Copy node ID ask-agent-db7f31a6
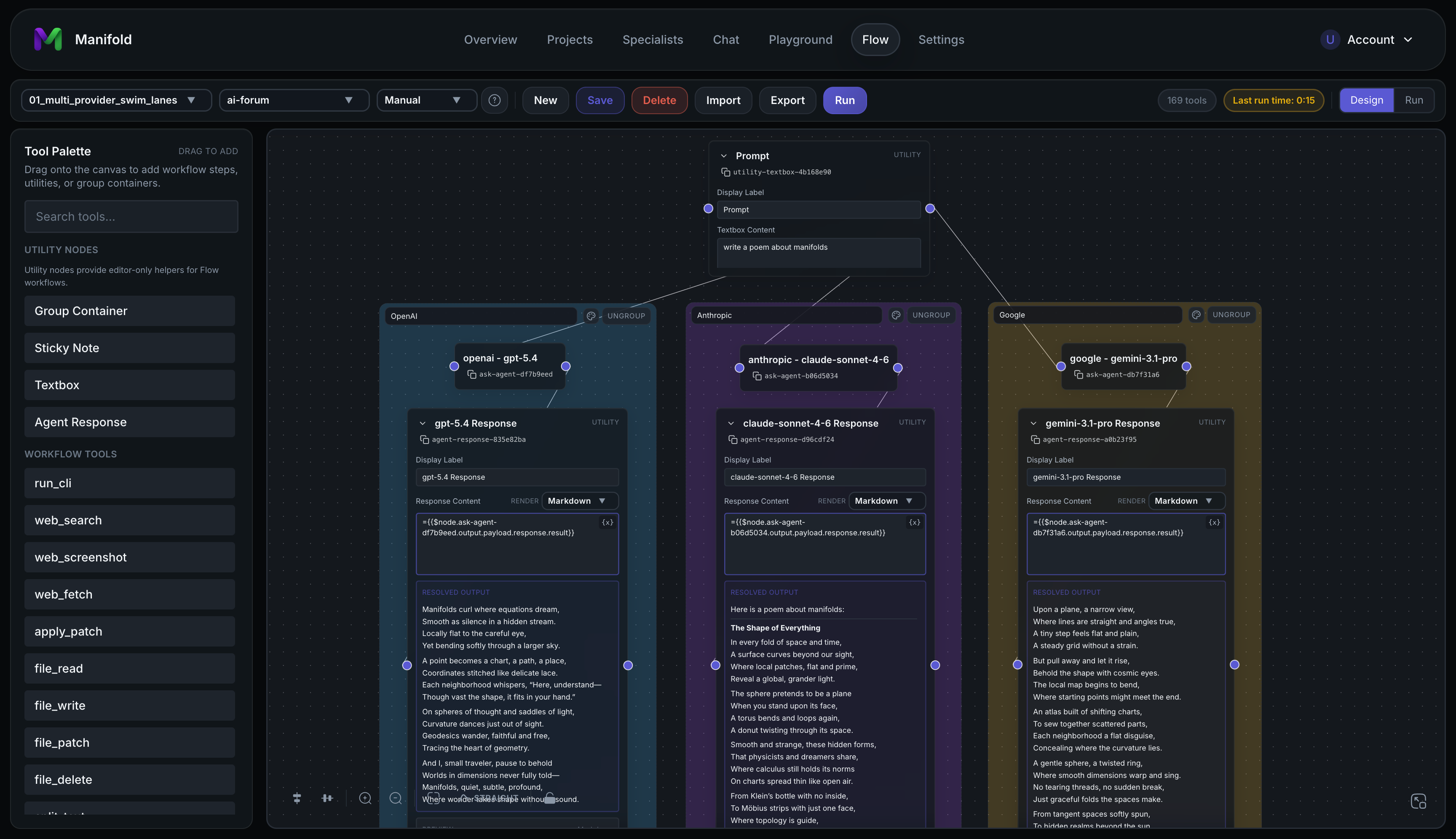This screenshot has height=839, width=1456. pos(1079,375)
